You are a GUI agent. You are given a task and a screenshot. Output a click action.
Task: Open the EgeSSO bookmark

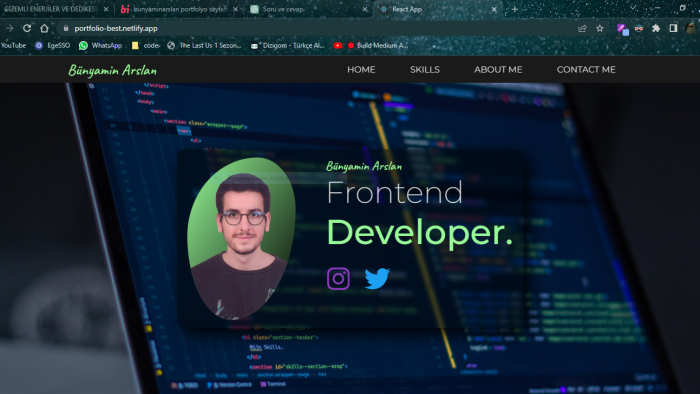53,45
